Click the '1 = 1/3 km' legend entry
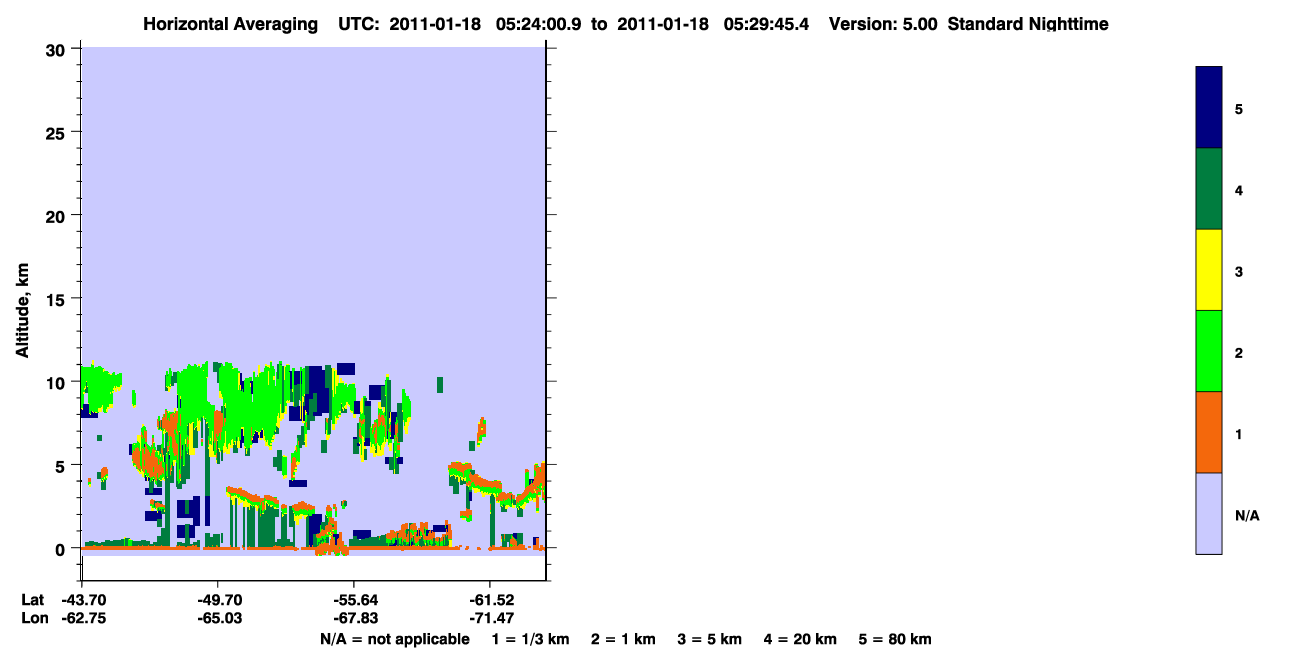The image size is (1300, 667). pos(530,639)
